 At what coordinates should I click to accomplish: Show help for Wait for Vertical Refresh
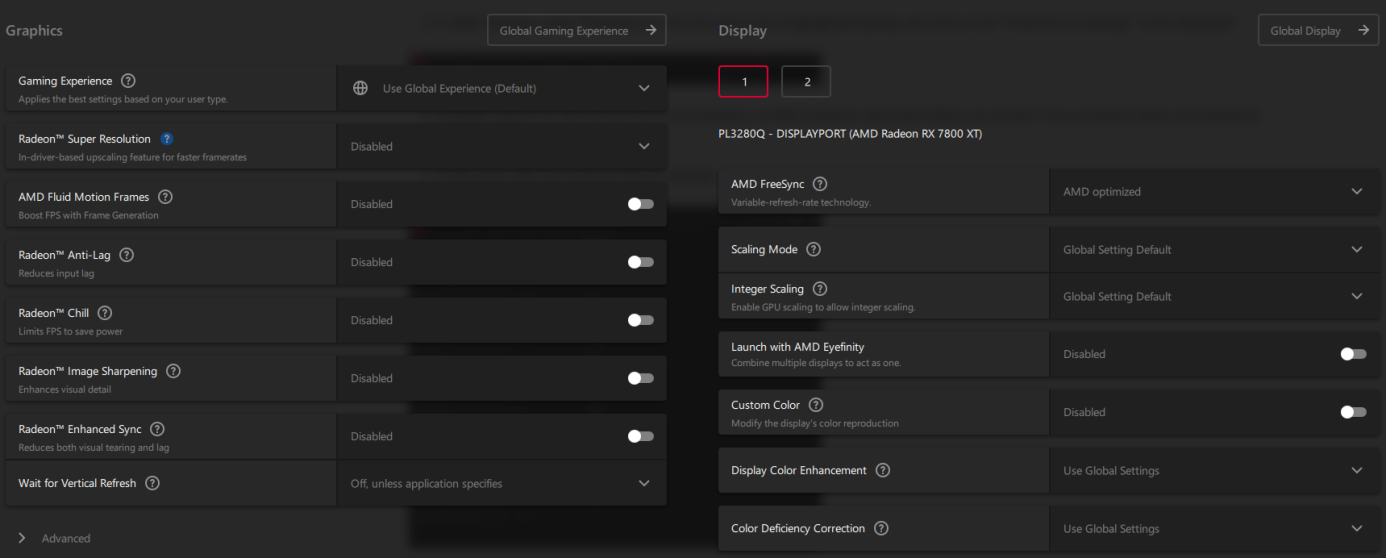click(x=152, y=483)
